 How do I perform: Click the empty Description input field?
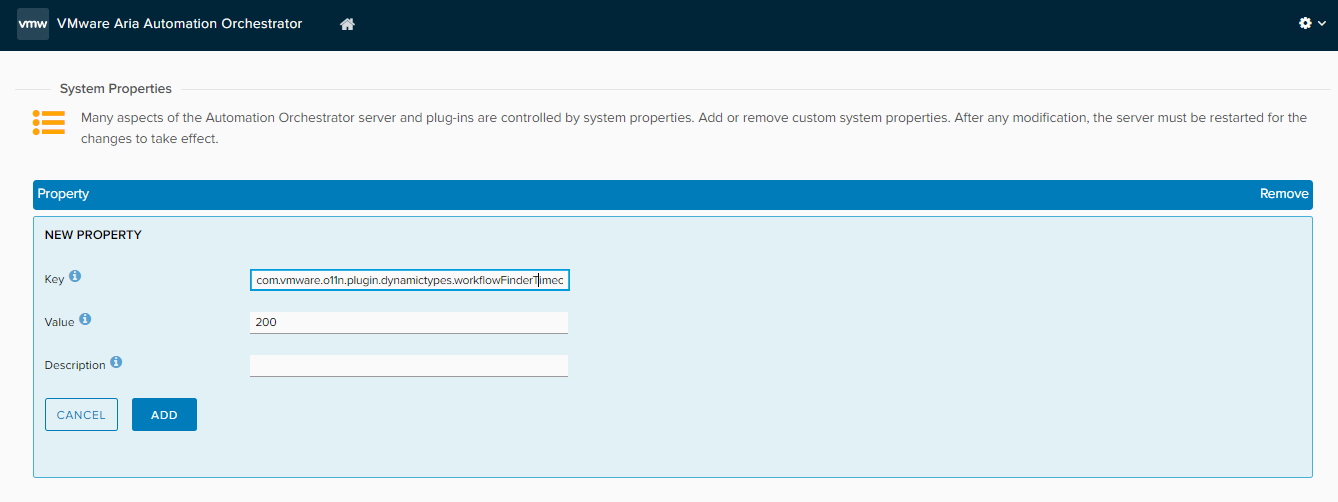409,366
